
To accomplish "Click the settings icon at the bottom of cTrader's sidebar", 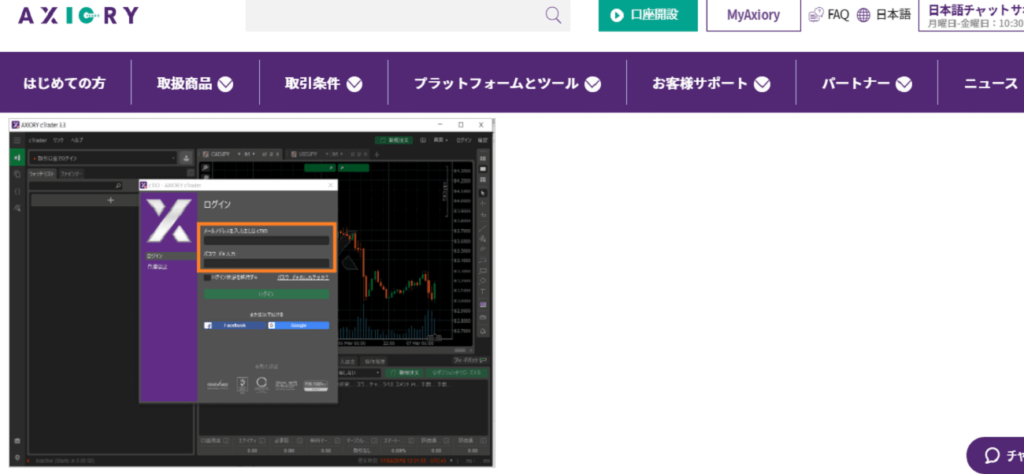I will point(17,456).
